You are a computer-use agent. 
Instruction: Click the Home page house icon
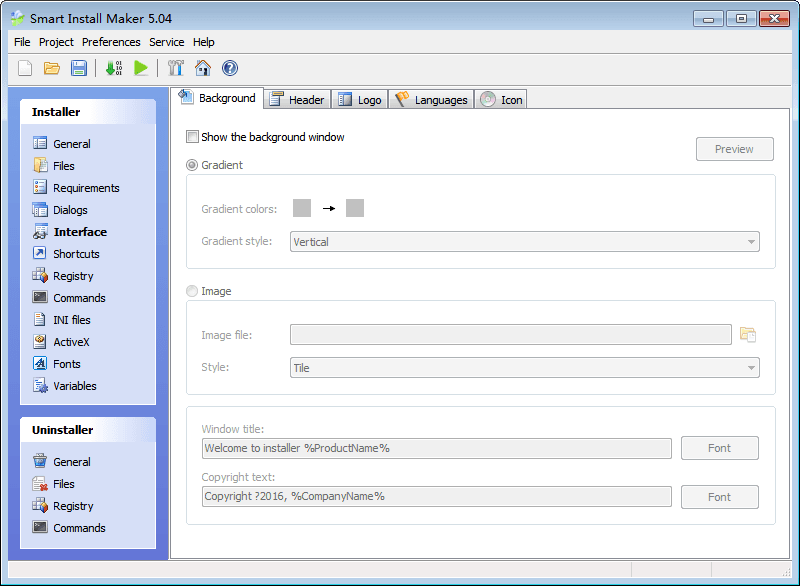click(203, 68)
